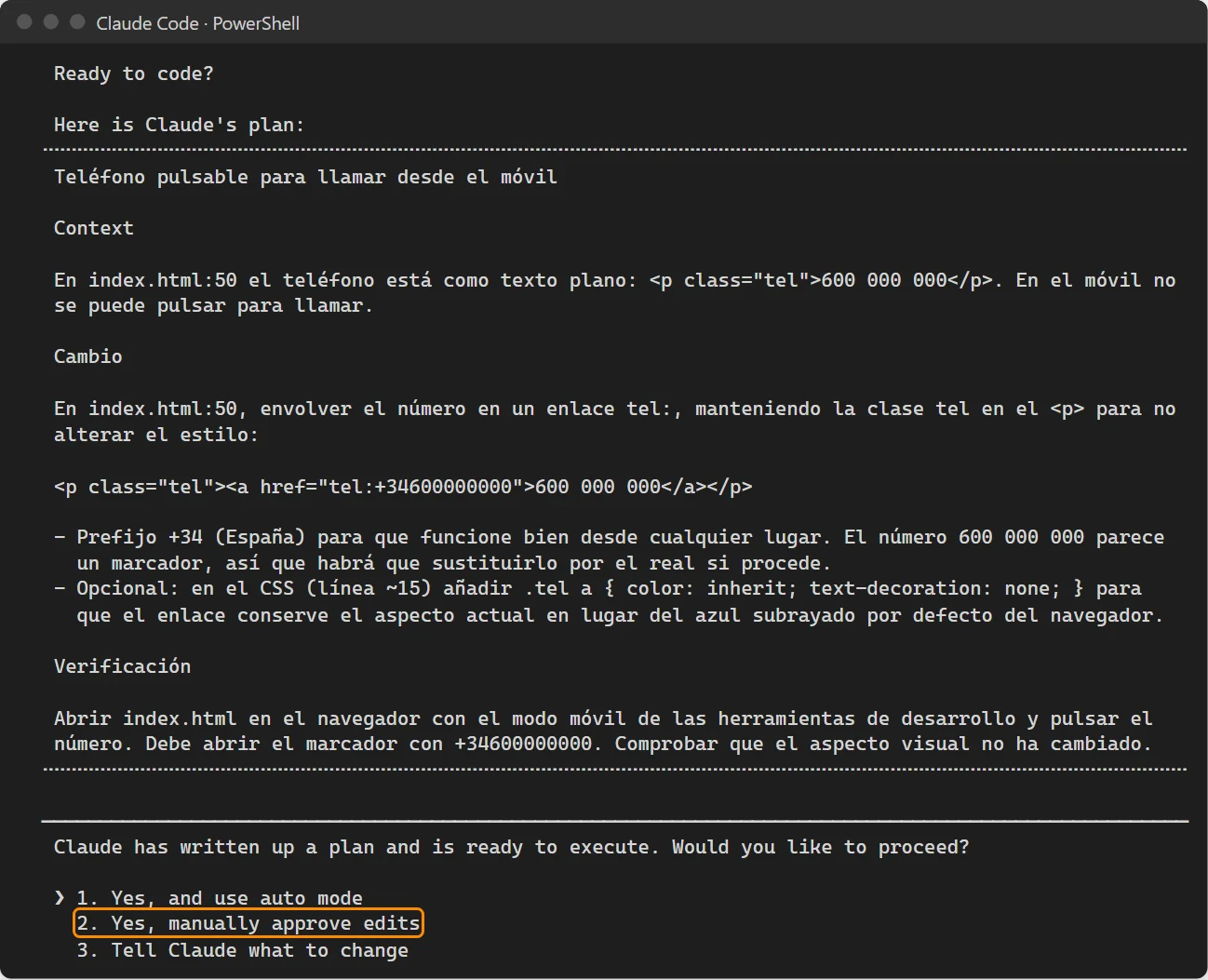Screen dimensions: 1208x980
Task: Click the paragraph starting "En index.html:50 el teléfono"
Action: click(615, 293)
